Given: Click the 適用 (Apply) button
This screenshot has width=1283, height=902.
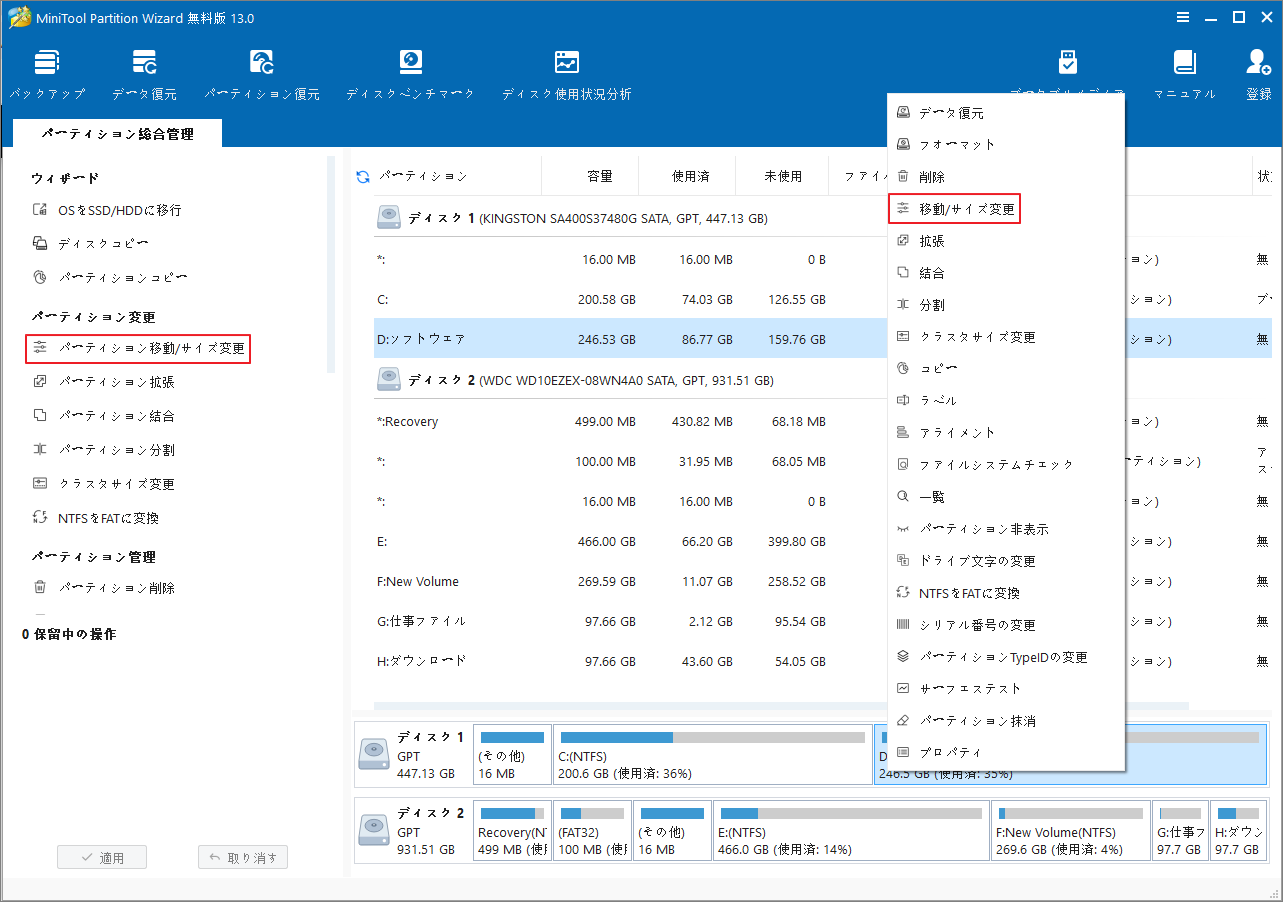Looking at the screenshot, I should tap(101, 856).
